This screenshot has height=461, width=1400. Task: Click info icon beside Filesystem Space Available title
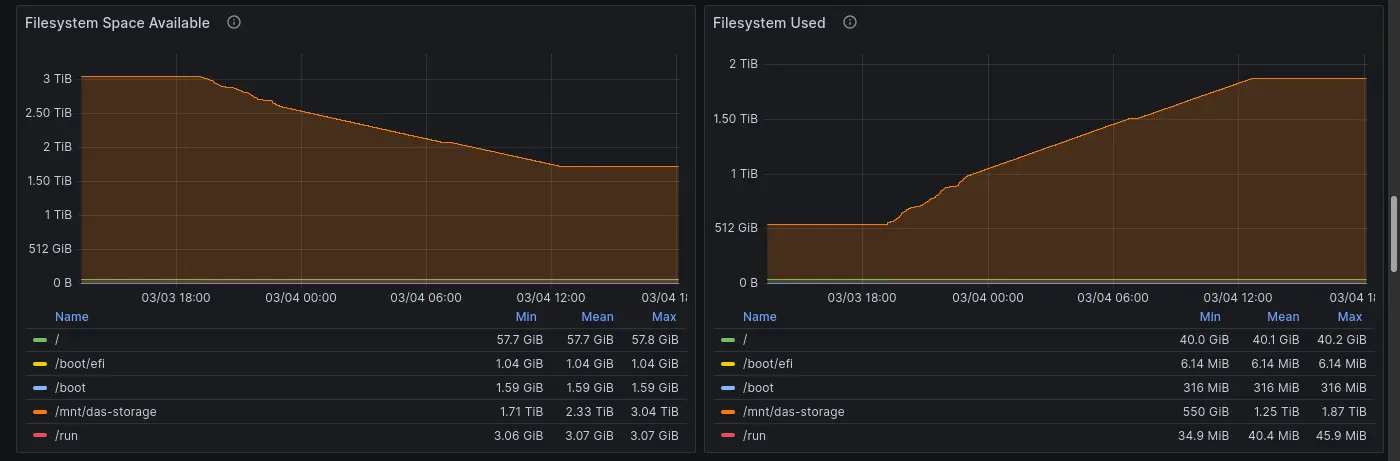pos(234,23)
